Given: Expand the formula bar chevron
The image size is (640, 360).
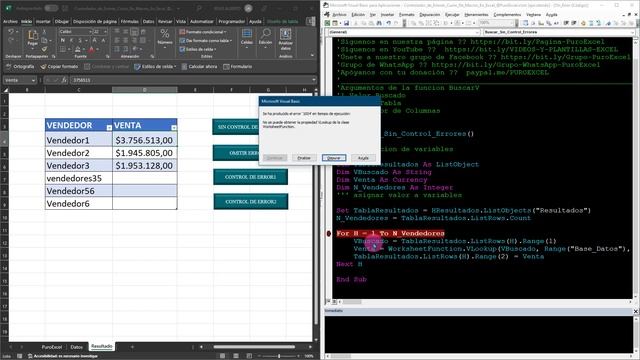Looking at the screenshot, I should point(313,80).
